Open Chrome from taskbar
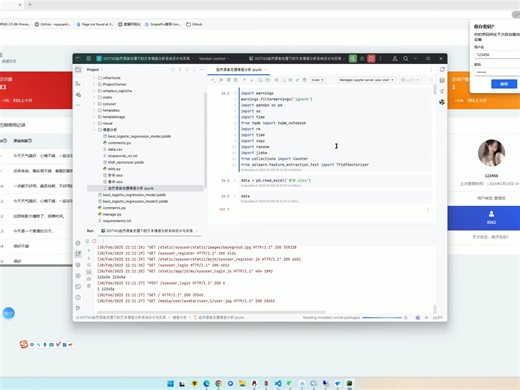The height and width of the screenshot is (390, 520). pos(218,384)
